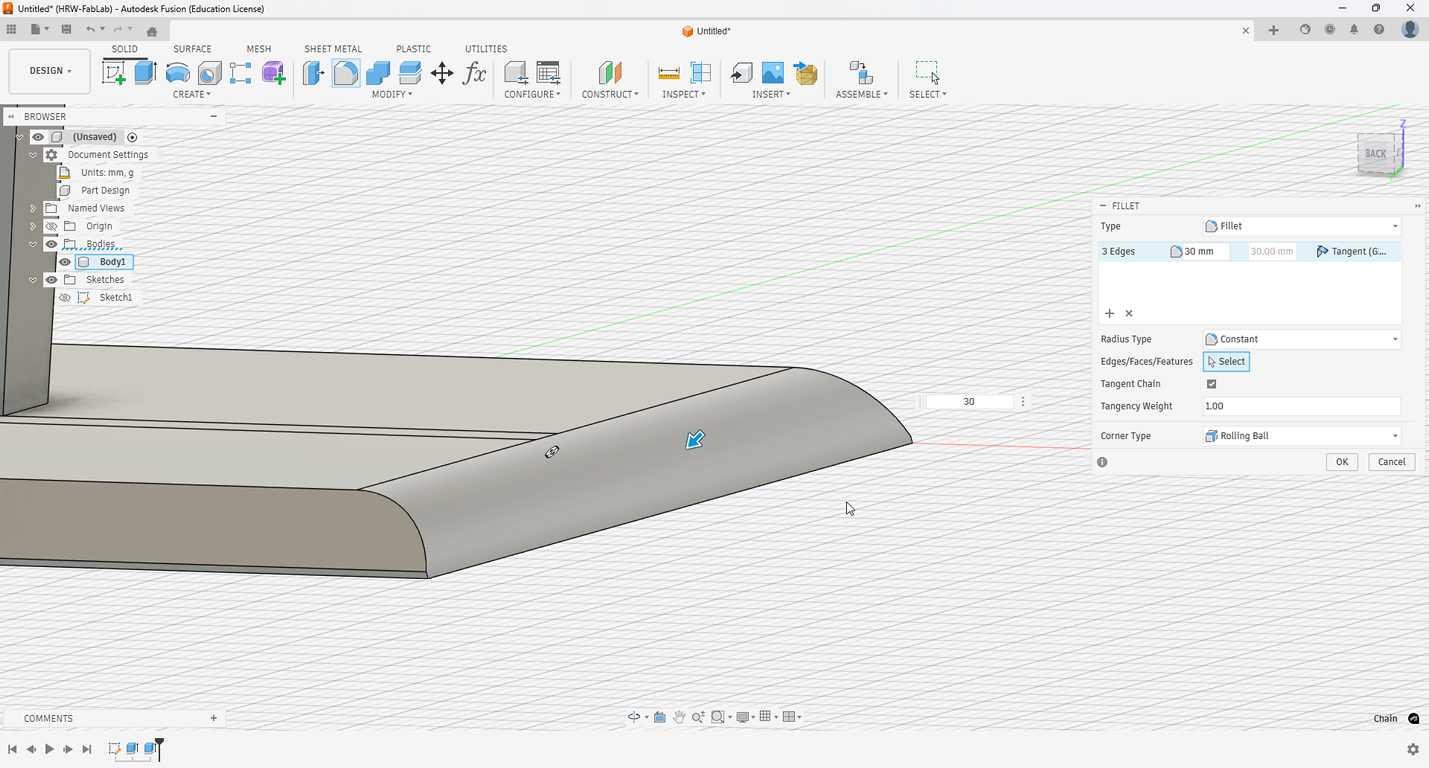Undo the last action

90,30
